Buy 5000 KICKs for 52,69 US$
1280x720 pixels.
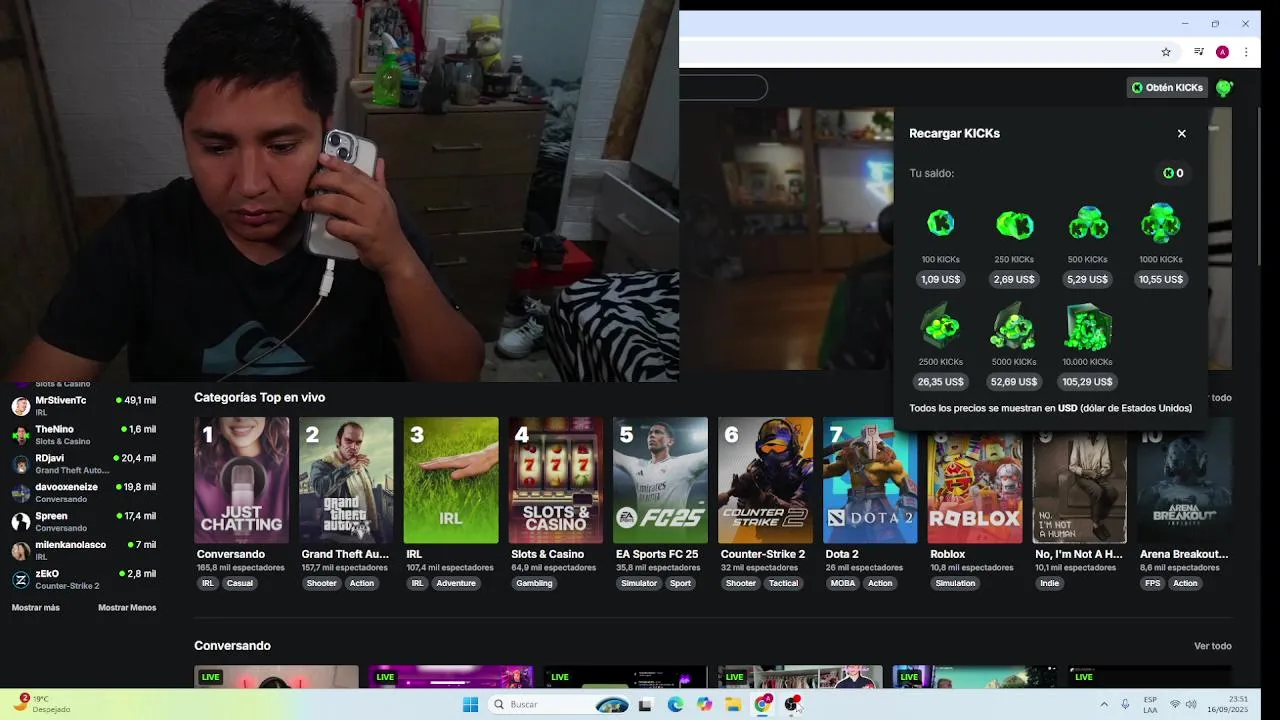point(1014,382)
